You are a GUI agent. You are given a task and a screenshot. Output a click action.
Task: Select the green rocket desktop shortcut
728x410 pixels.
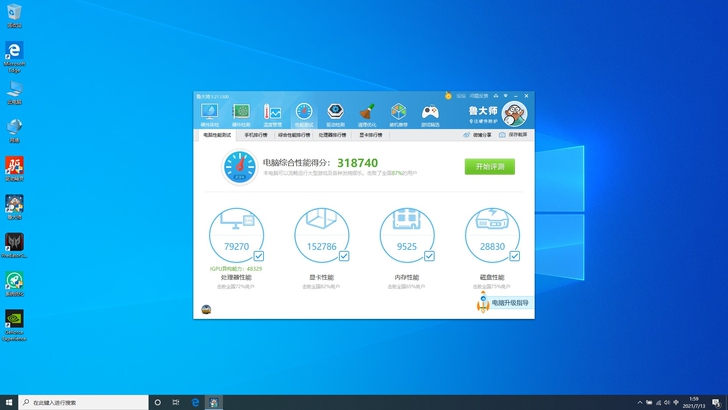point(14,284)
